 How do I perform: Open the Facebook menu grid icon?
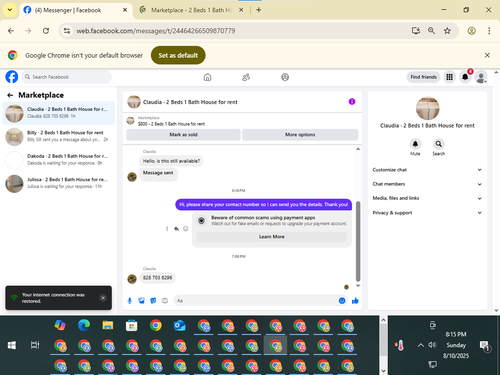[449, 77]
